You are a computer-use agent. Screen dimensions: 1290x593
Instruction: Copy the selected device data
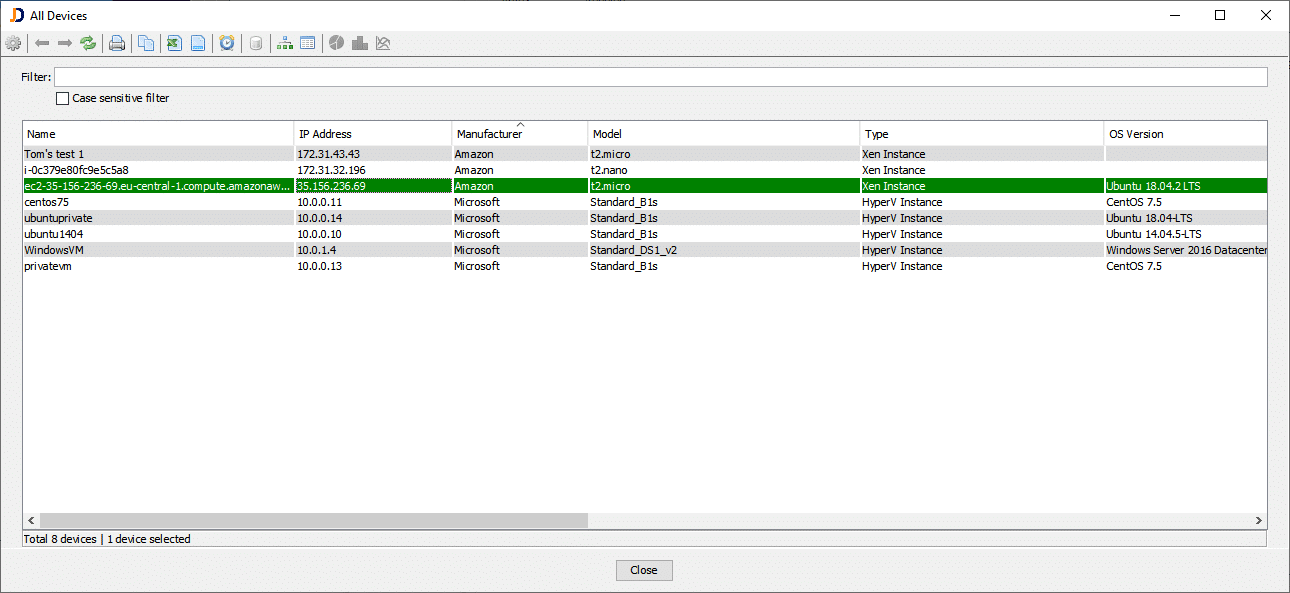(x=144, y=43)
